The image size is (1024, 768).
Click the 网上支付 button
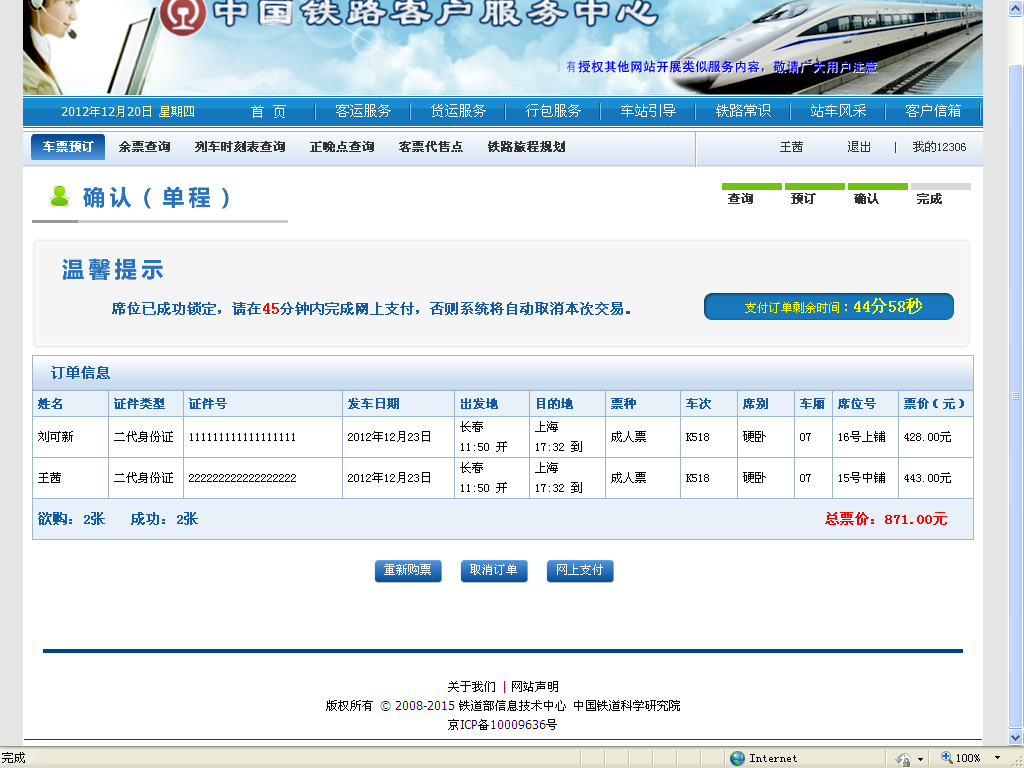tap(580, 571)
